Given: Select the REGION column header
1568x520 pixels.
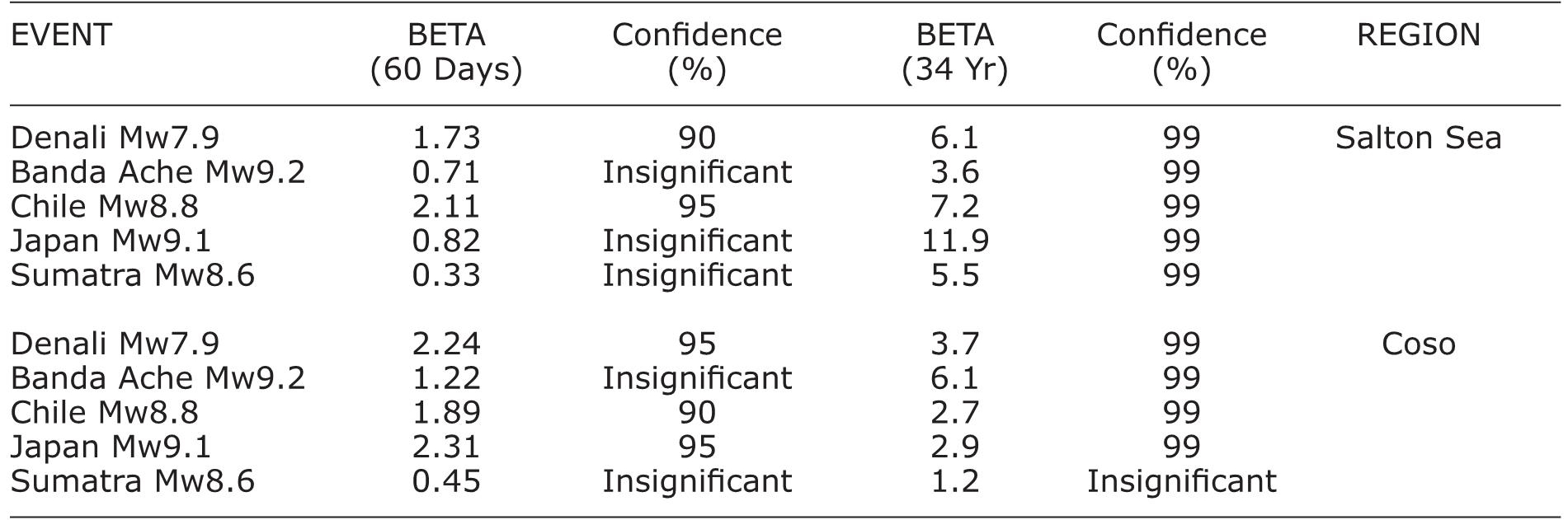Looking at the screenshot, I should click(x=1418, y=35).
